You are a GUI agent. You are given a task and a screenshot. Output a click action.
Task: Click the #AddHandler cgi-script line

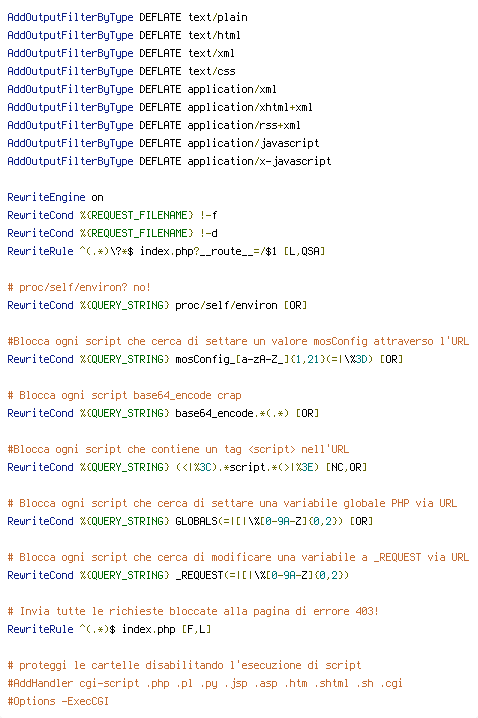[205, 684]
